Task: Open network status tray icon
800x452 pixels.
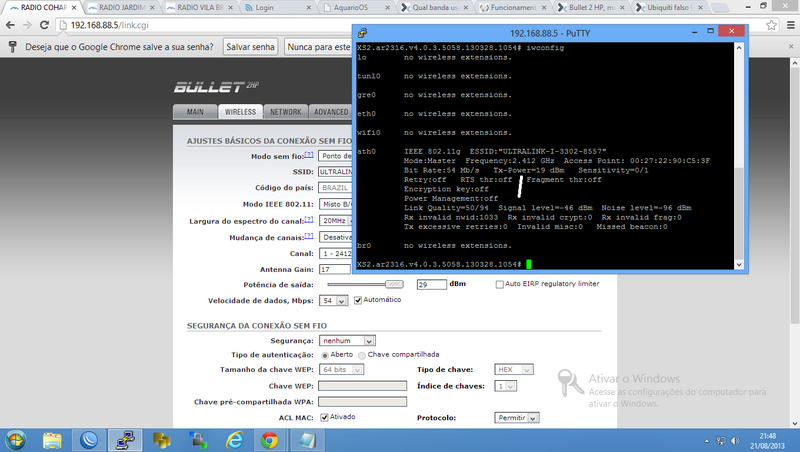Action: tap(721, 441)
